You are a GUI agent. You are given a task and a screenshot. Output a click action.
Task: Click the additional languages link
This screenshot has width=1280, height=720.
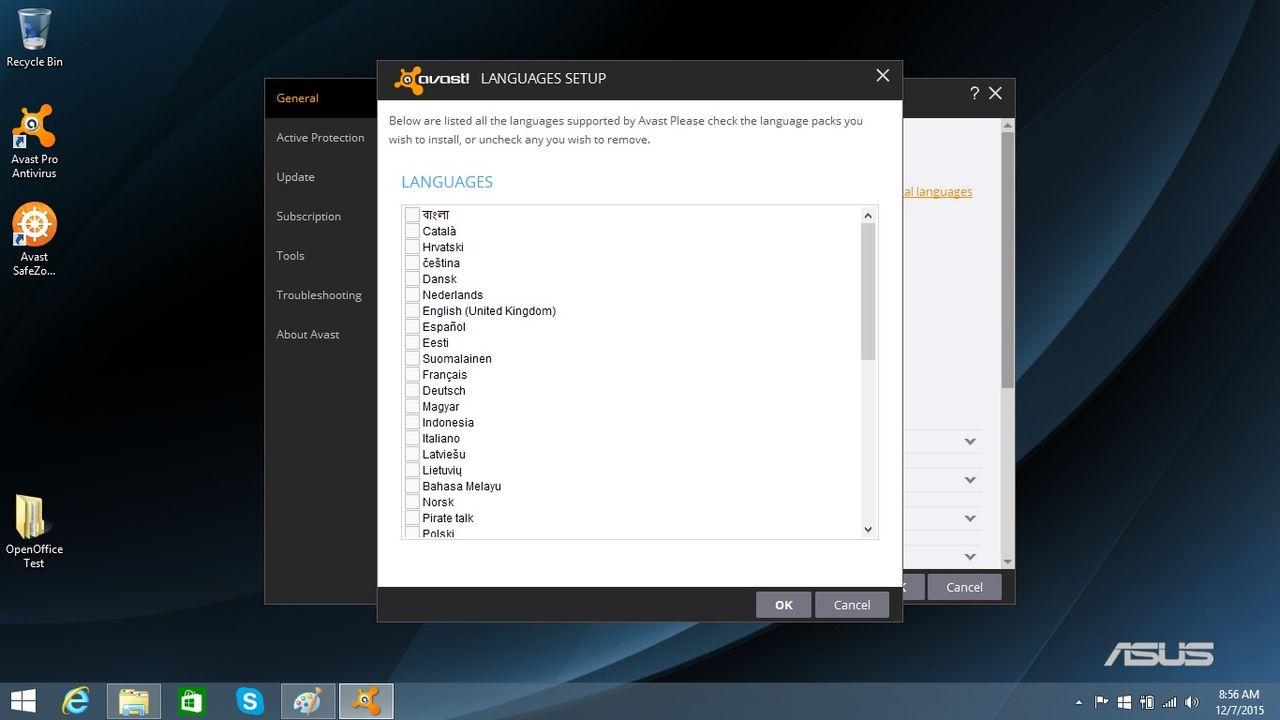pos(937,192)
